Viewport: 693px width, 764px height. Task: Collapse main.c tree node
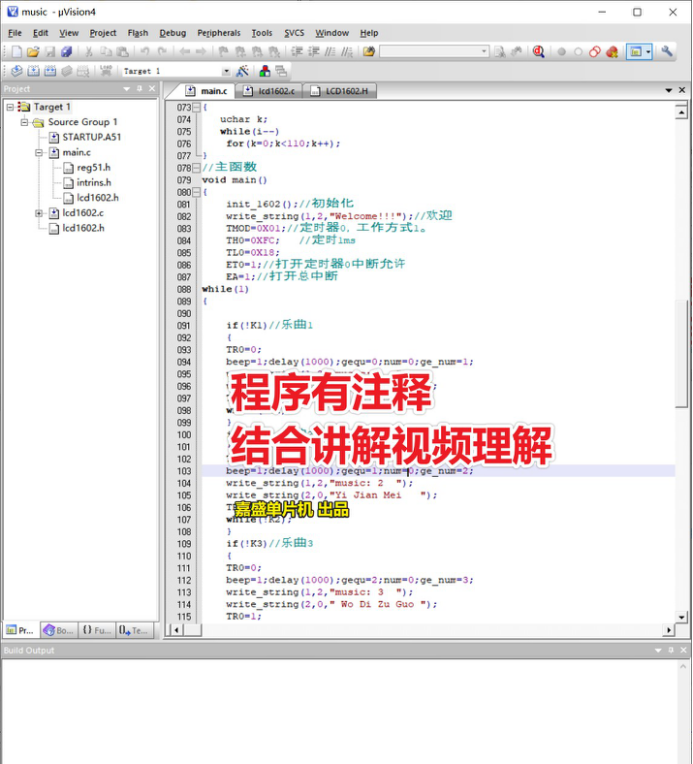click(39, 153)
